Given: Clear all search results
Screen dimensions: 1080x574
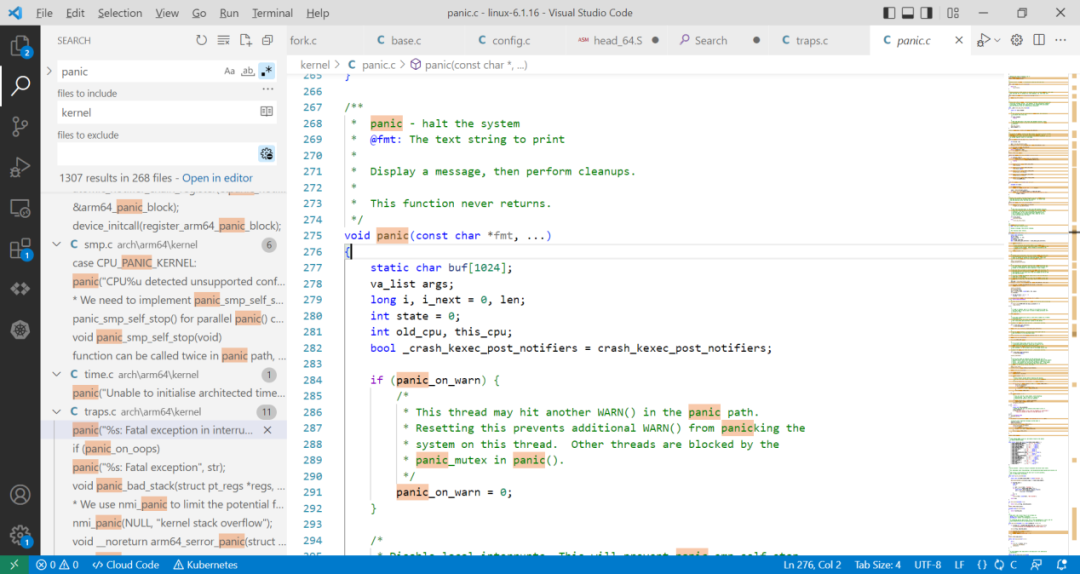Looking at the screenshot, I should [223, 40].
